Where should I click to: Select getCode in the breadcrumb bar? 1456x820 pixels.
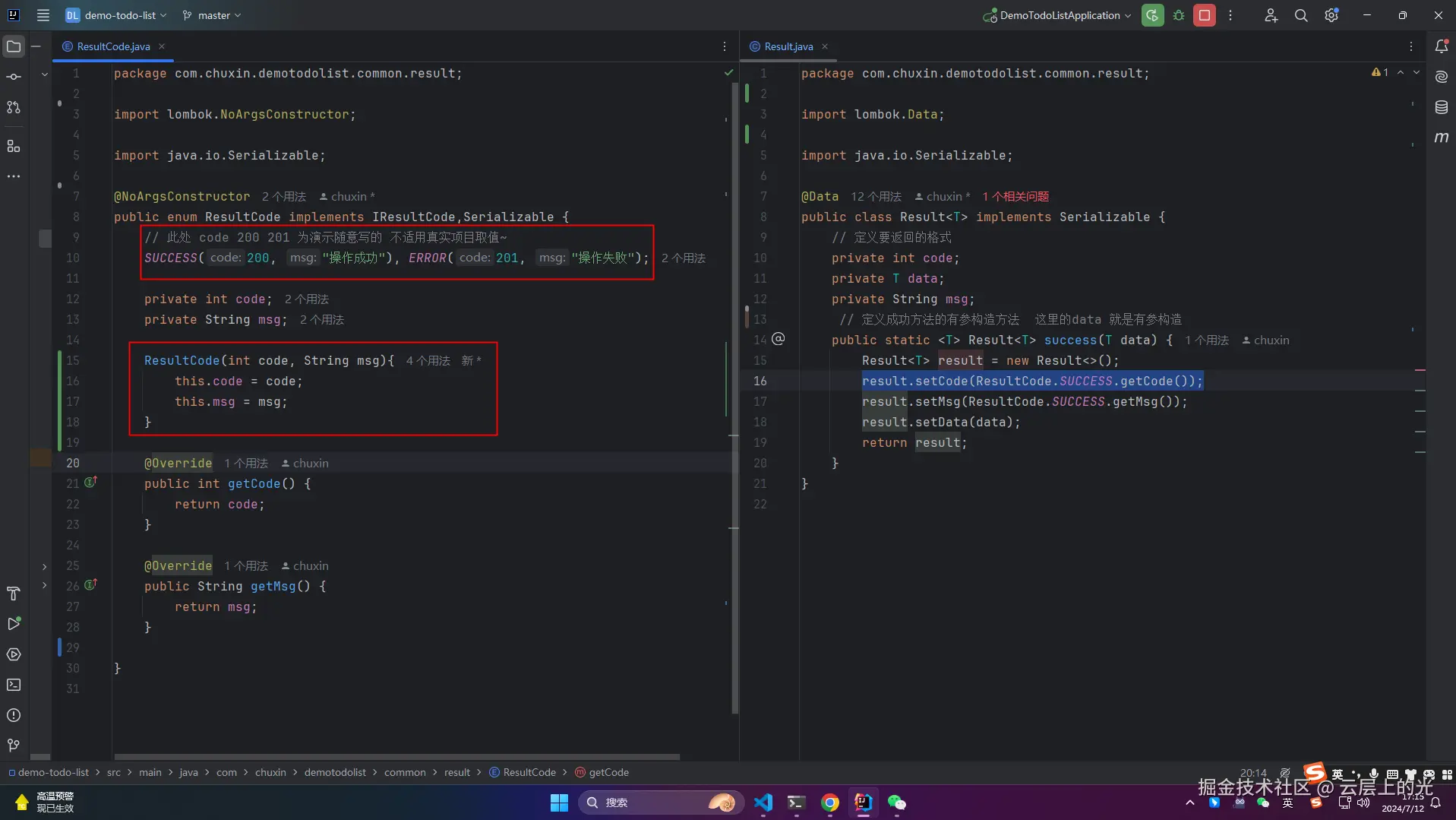(x=602, y=772)
